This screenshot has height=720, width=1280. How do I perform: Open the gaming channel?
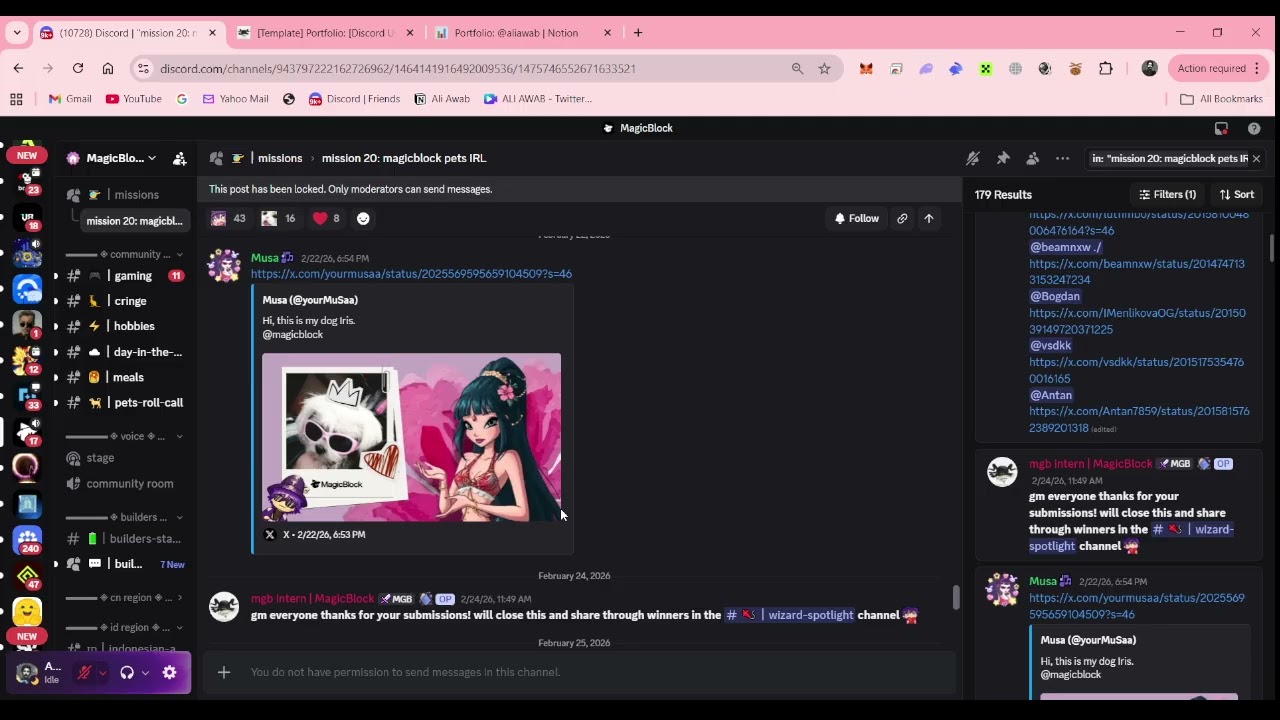125,276
